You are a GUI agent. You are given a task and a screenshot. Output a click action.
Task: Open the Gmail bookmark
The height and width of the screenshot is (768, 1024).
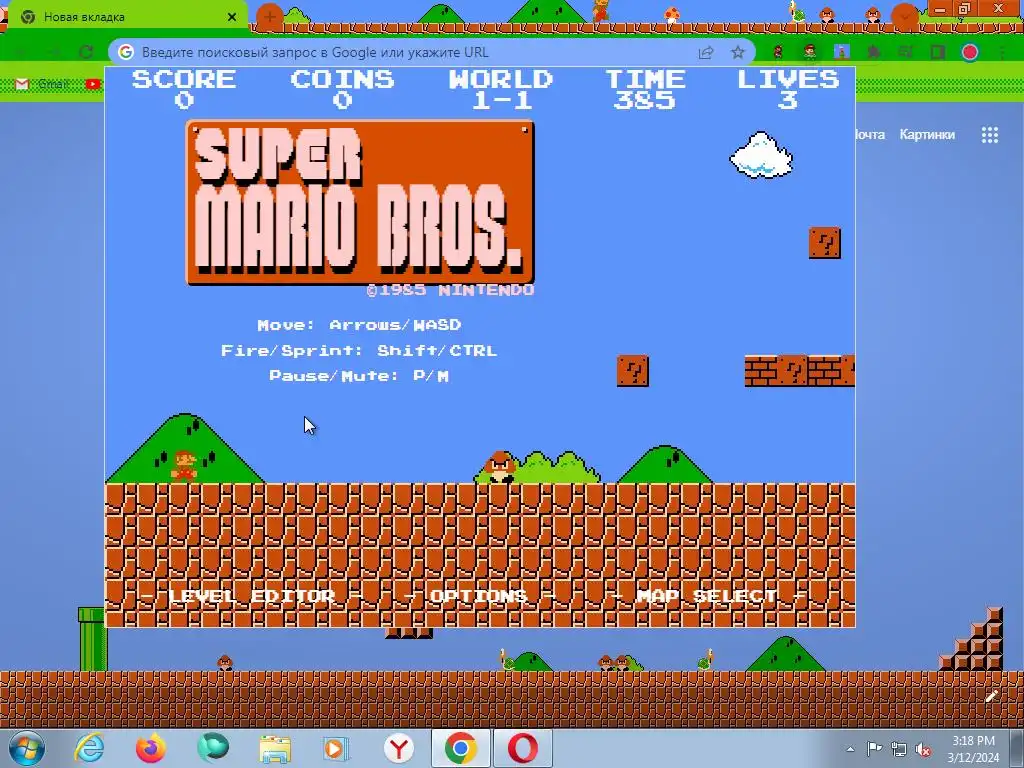click(x=42, y=84)
